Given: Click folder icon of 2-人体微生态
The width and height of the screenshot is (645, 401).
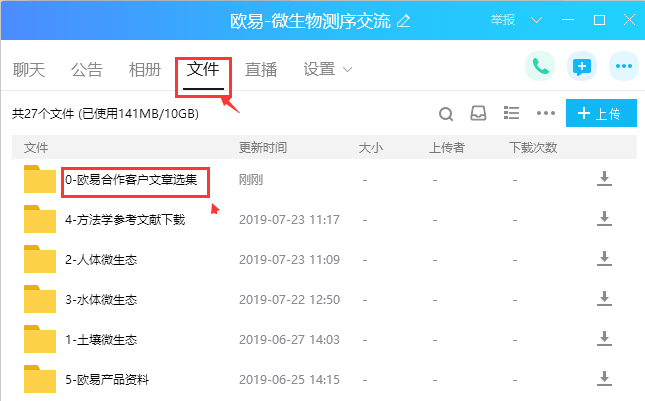Looking at the screenshot, I should pyautogui.click(x=39, y=259).
